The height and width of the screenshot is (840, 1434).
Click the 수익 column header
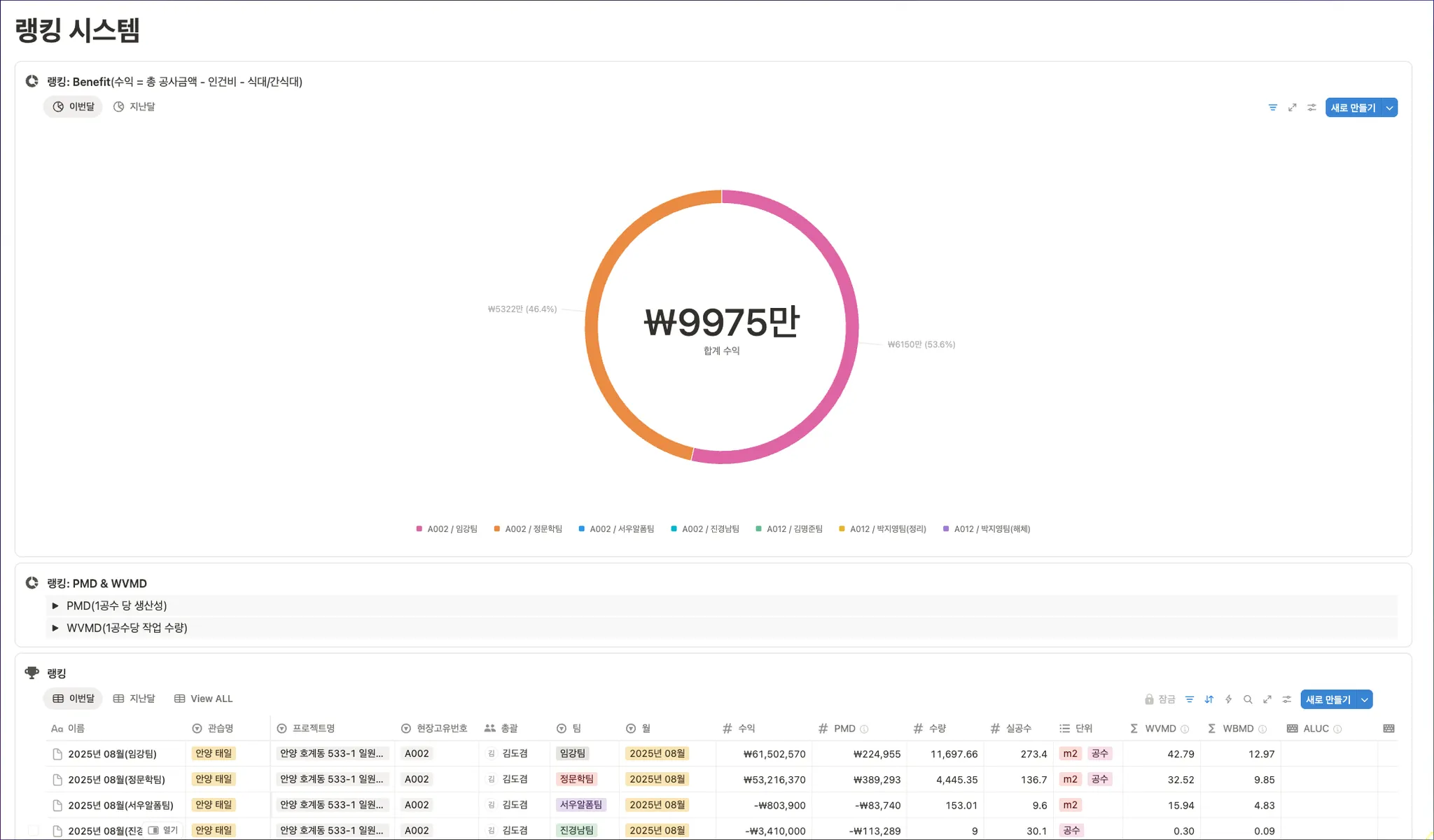tap(746, 729)
